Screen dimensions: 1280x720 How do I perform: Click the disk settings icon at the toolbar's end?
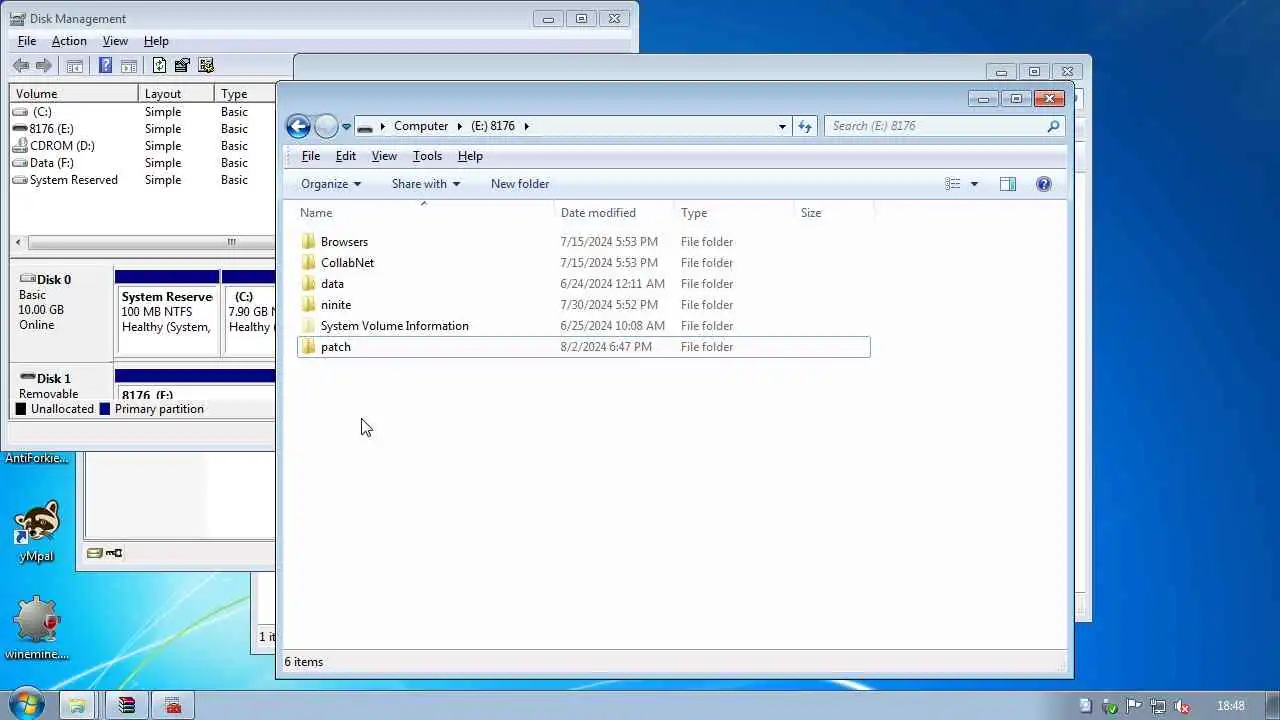point(206,66)
